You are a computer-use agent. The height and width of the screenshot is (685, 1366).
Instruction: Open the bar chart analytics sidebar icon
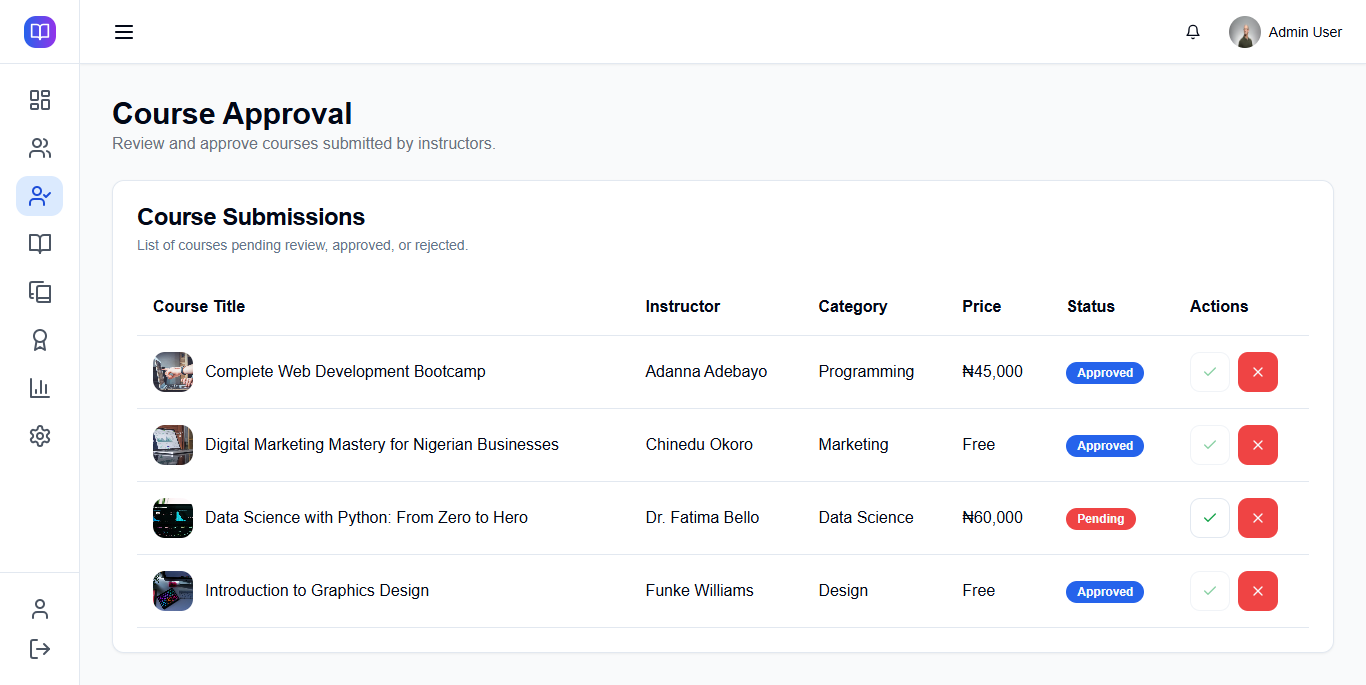(40, 388)
